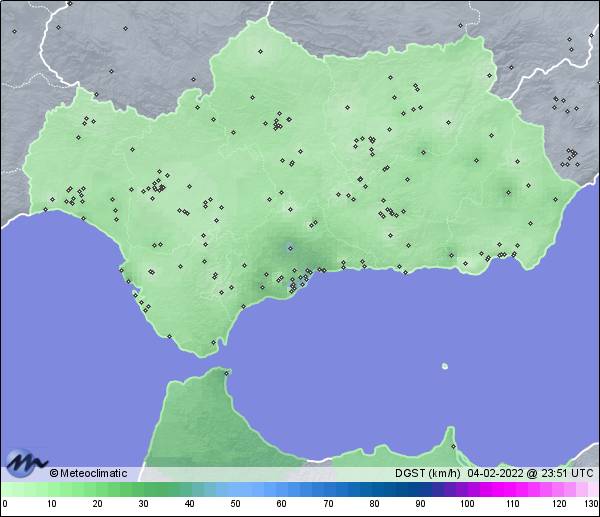600x517 pixels.
Task: Click the Meteoclimatic wave logo
Action: pyautogui.click(x=26, y=462)
